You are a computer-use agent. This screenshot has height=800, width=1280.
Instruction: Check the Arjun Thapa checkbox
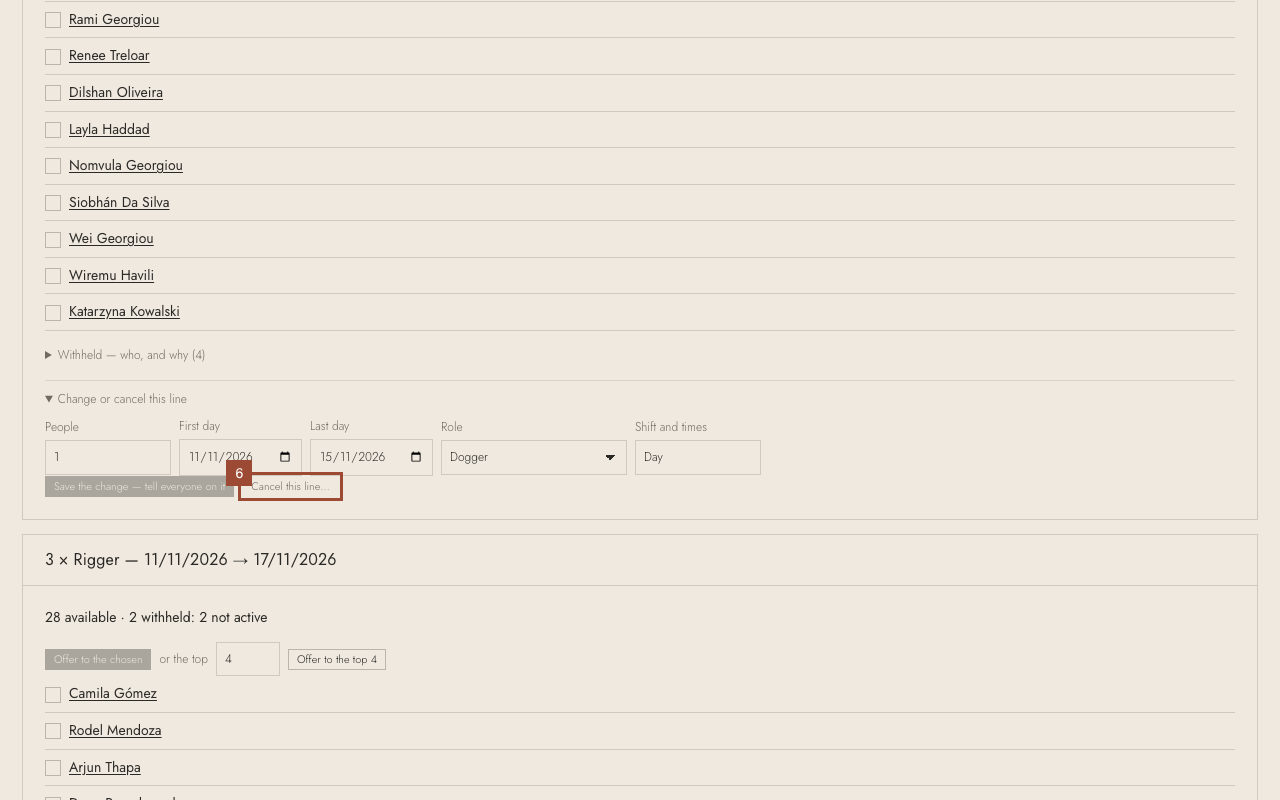pyautogui.click(x=53, y=768)
